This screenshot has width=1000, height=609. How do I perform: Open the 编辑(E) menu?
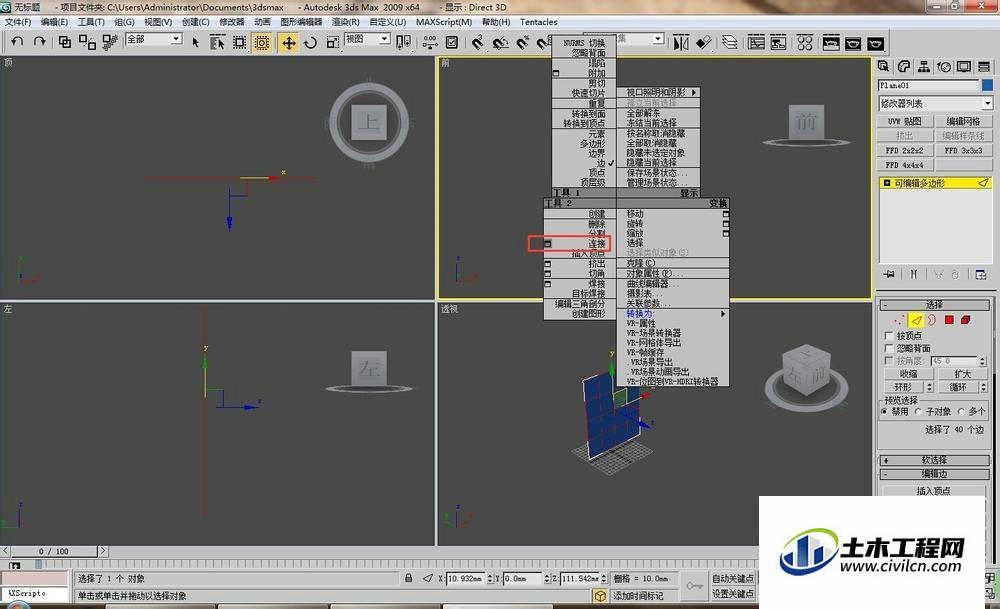[x=54, y=22]
